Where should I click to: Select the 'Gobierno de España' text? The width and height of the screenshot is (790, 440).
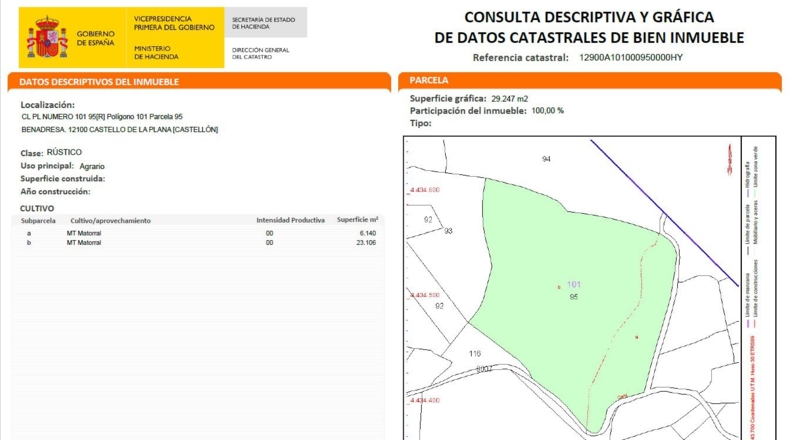(96, 38)
